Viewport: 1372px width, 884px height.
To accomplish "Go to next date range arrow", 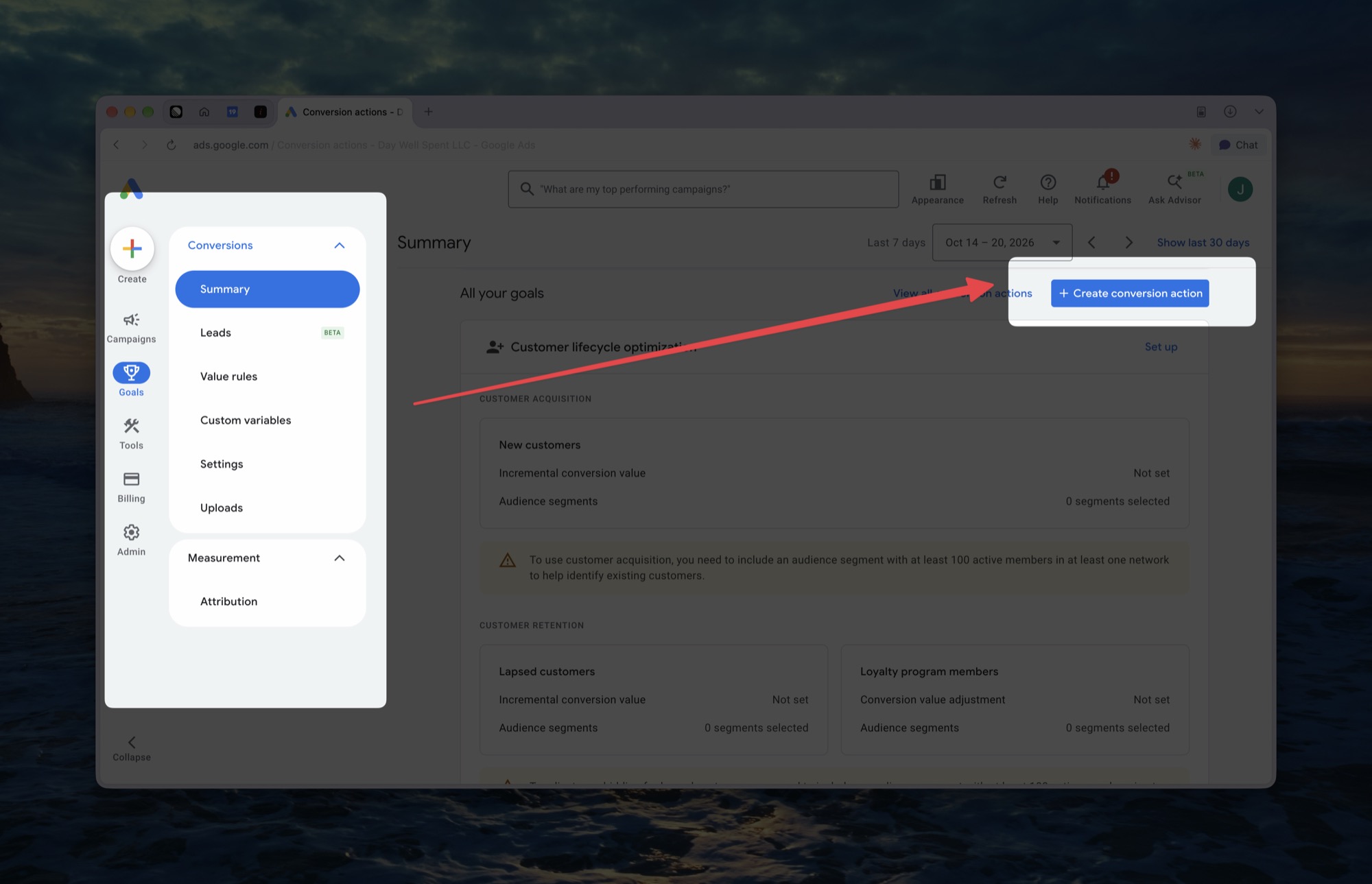I will (1129, 243).
